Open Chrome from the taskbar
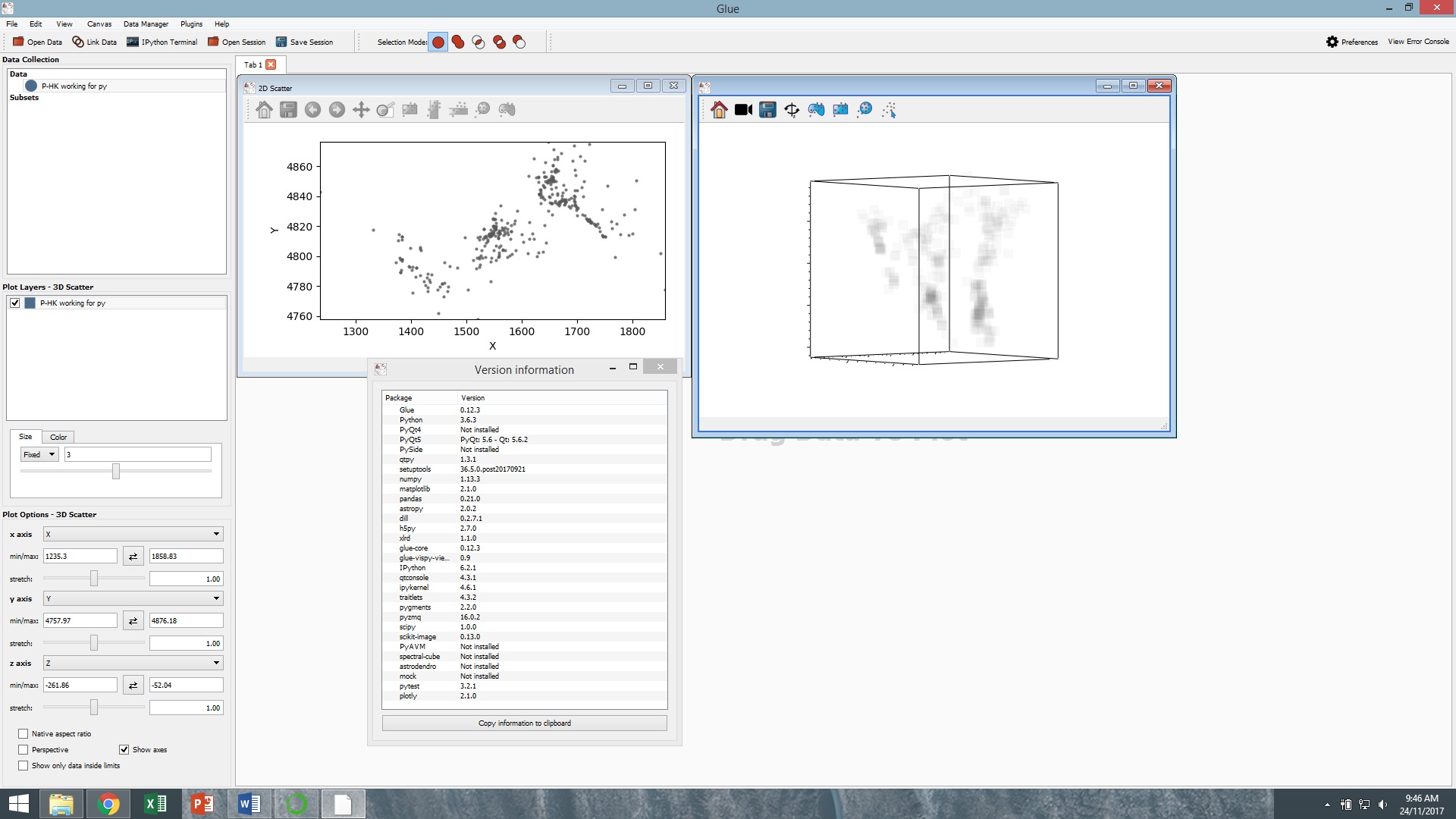 [108, 804]
